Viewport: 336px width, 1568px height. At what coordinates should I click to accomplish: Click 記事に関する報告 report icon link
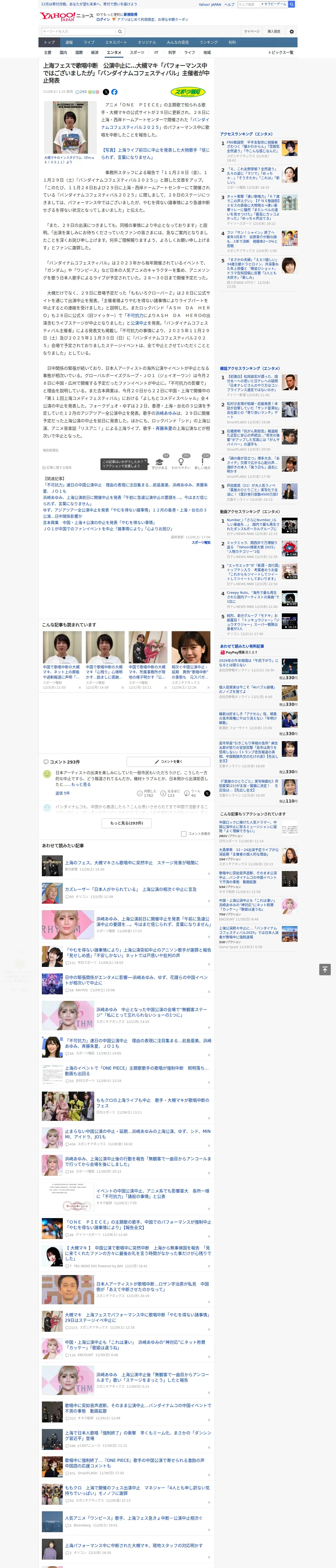click(57, 468)
